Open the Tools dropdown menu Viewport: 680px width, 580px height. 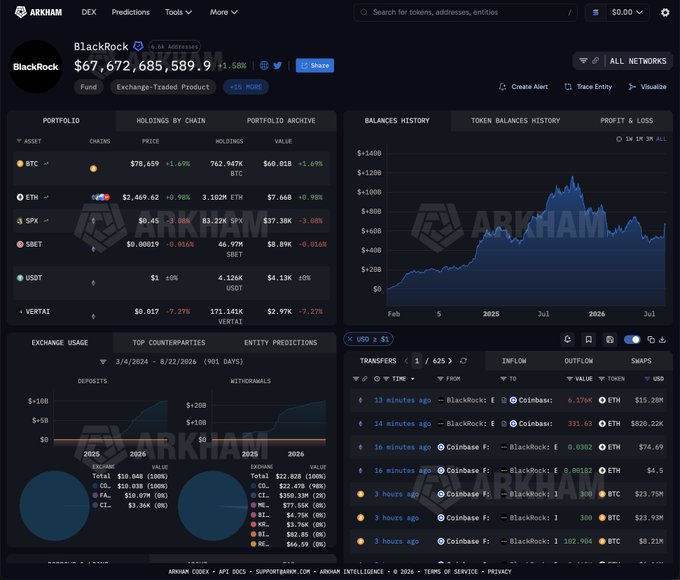(178, 12)
